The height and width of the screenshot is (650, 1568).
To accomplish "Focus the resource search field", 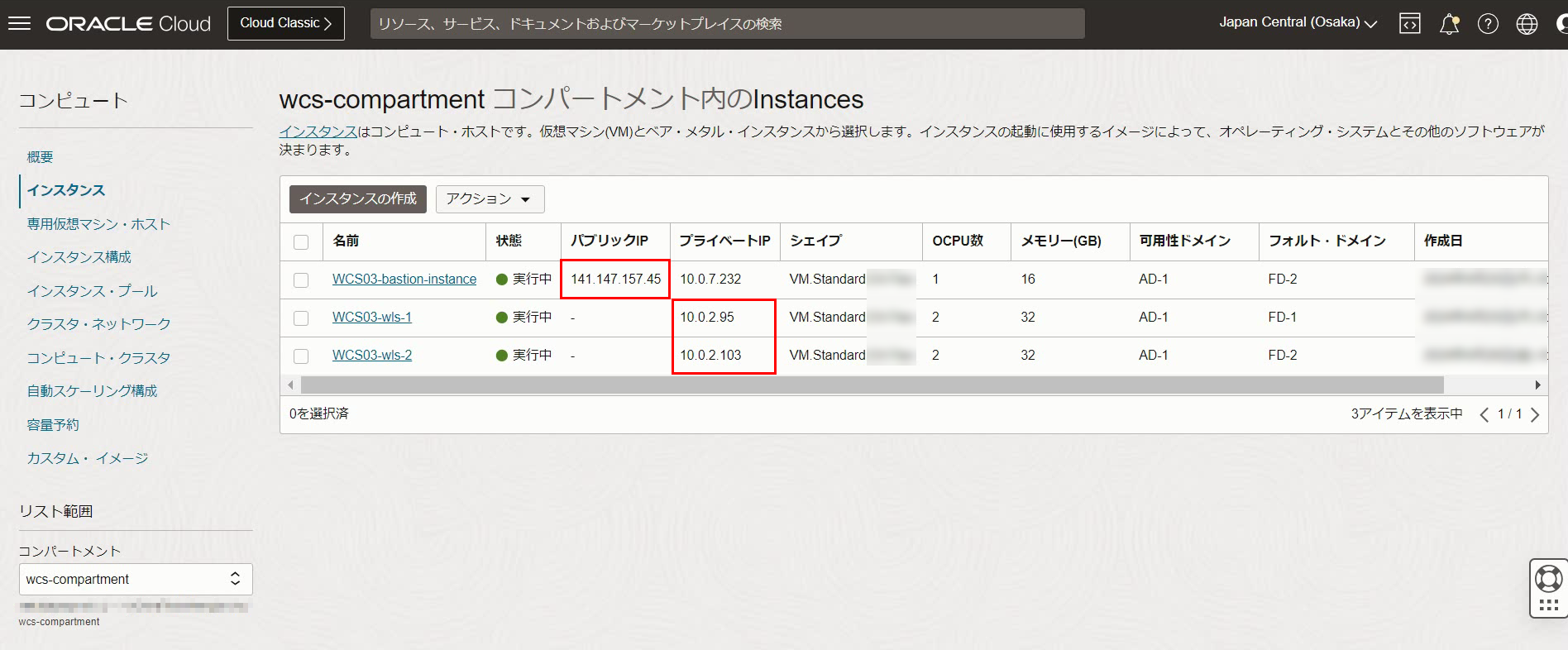I will 728,23.
